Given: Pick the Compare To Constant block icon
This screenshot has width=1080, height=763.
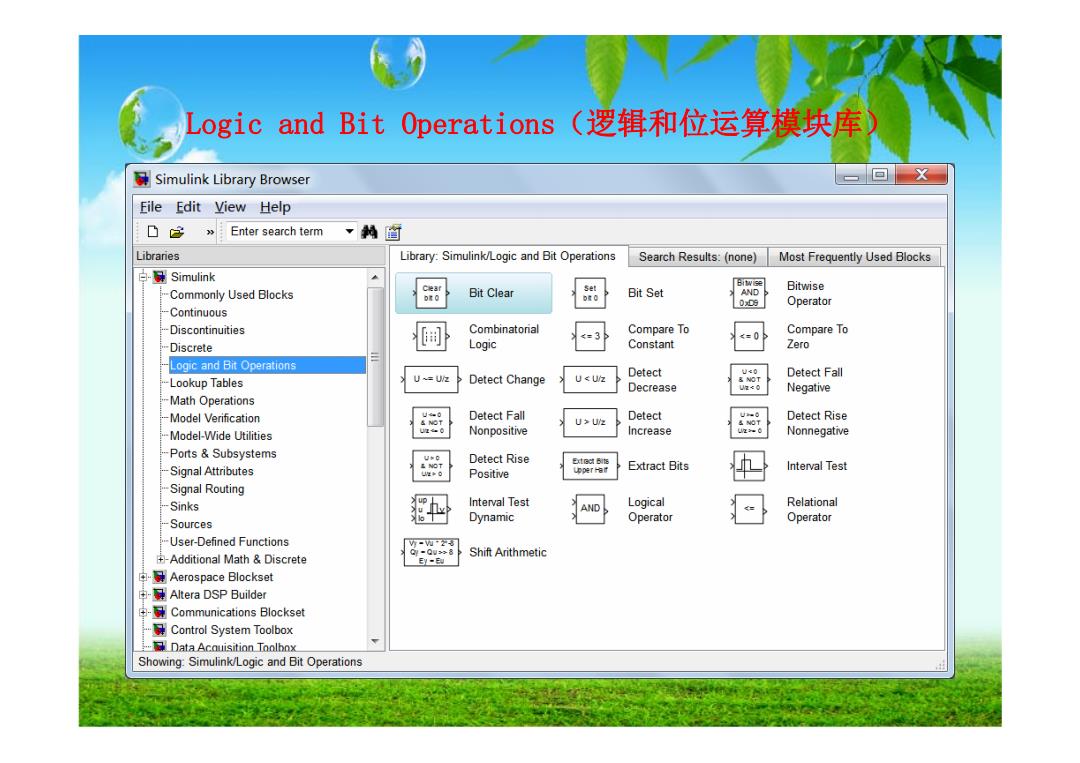Looking at the screenshot, I should pos(590,337).
